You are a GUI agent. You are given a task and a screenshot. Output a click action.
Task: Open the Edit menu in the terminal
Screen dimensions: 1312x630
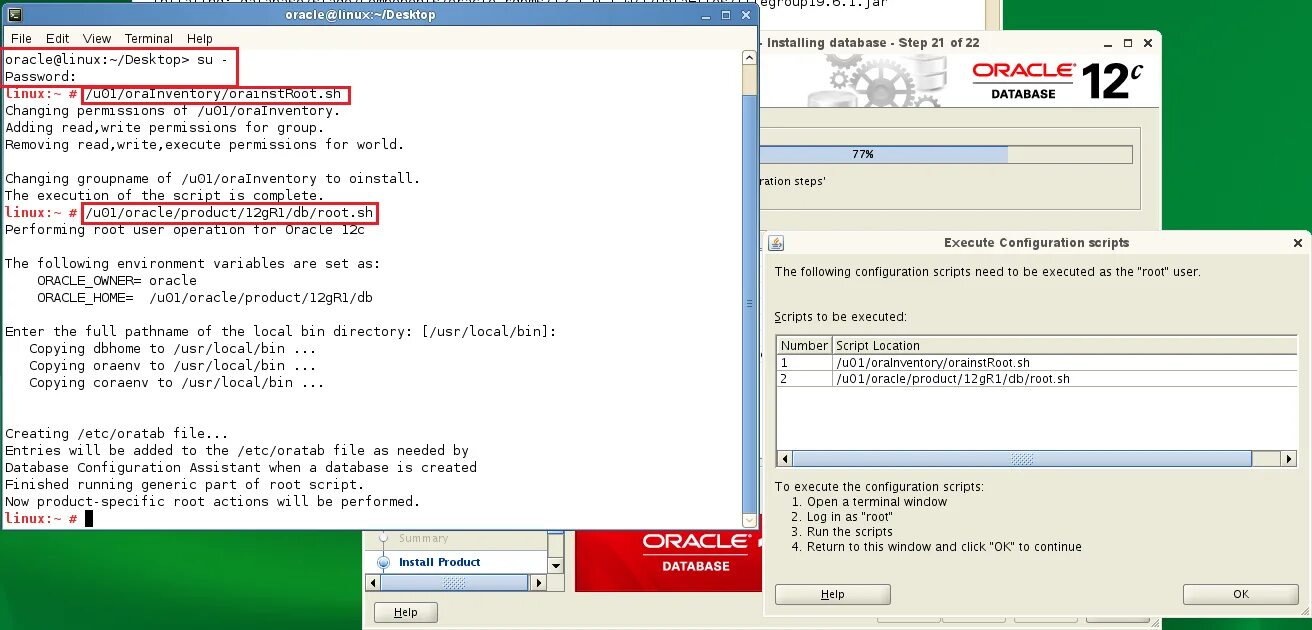[57, 38]
